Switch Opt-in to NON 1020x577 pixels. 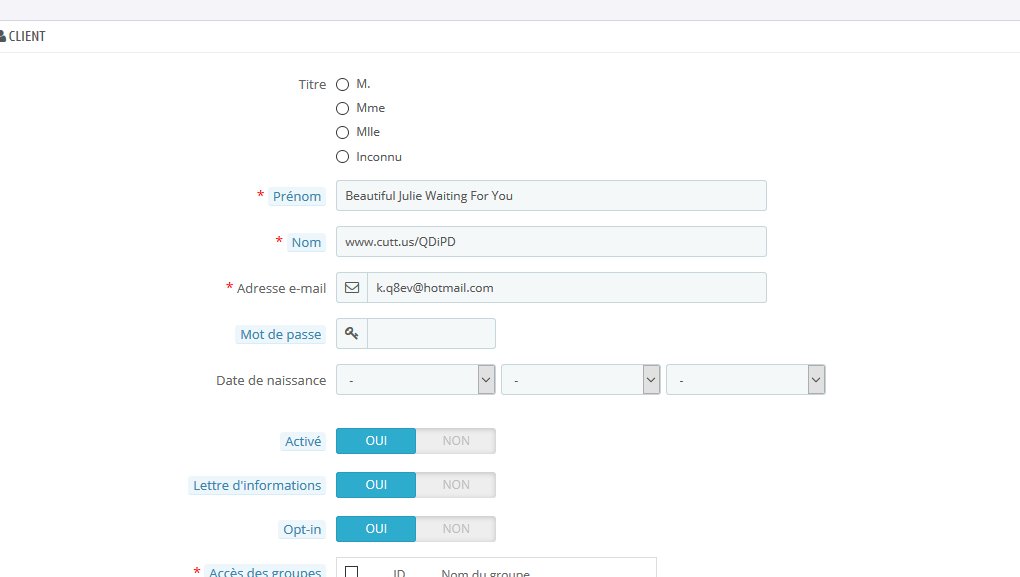pyautogui.click(x=456, y=529)
